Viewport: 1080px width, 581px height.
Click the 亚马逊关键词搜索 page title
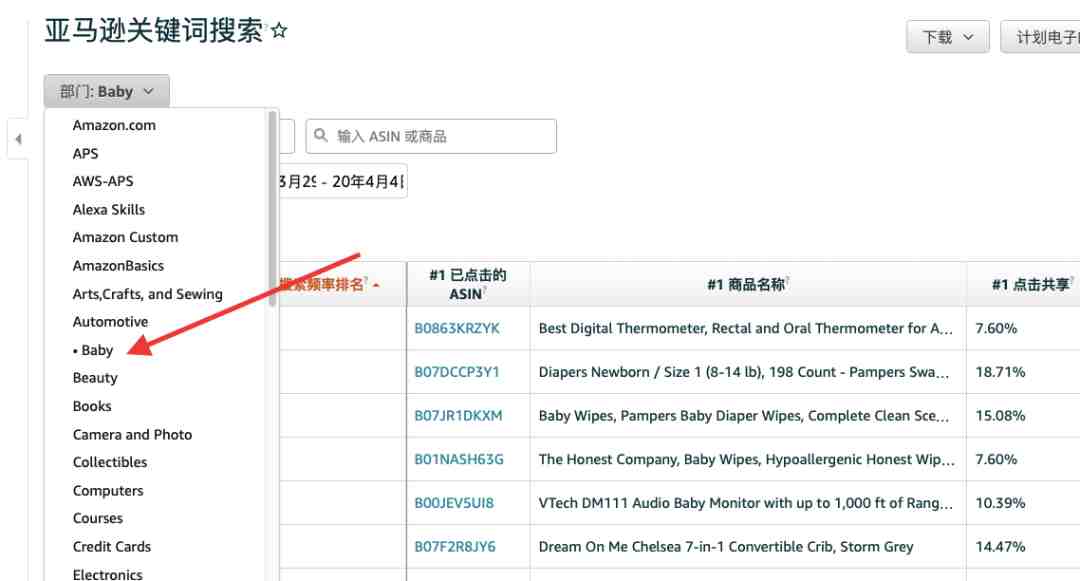pyautogui.click(x=154, y=31)
